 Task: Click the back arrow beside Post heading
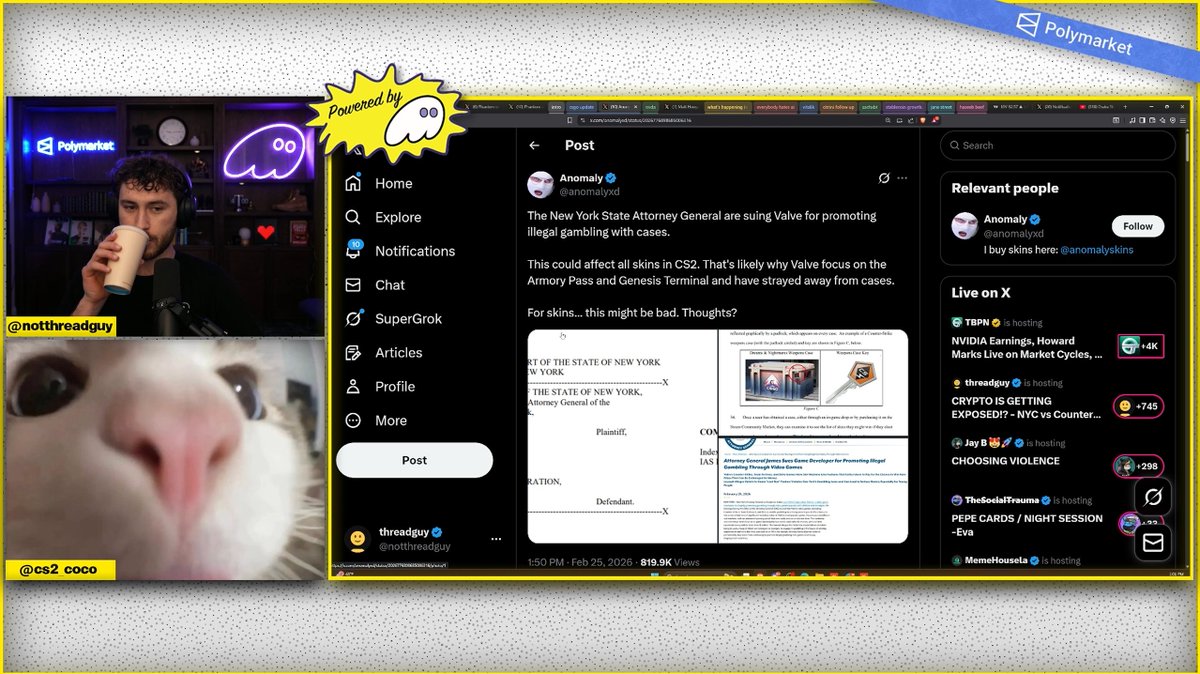(535, 145)
